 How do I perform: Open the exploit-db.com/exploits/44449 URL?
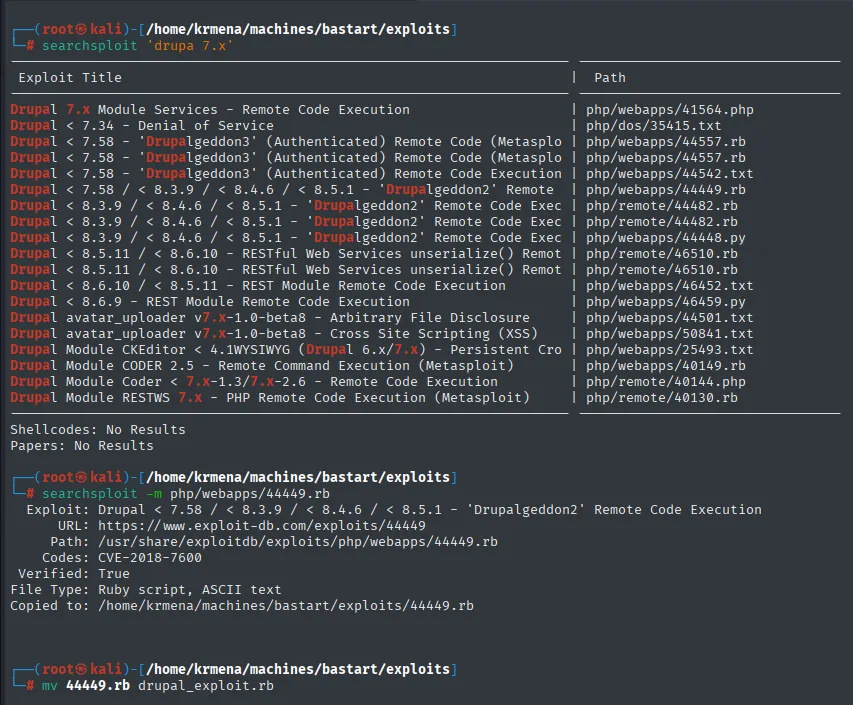point(262,526)
